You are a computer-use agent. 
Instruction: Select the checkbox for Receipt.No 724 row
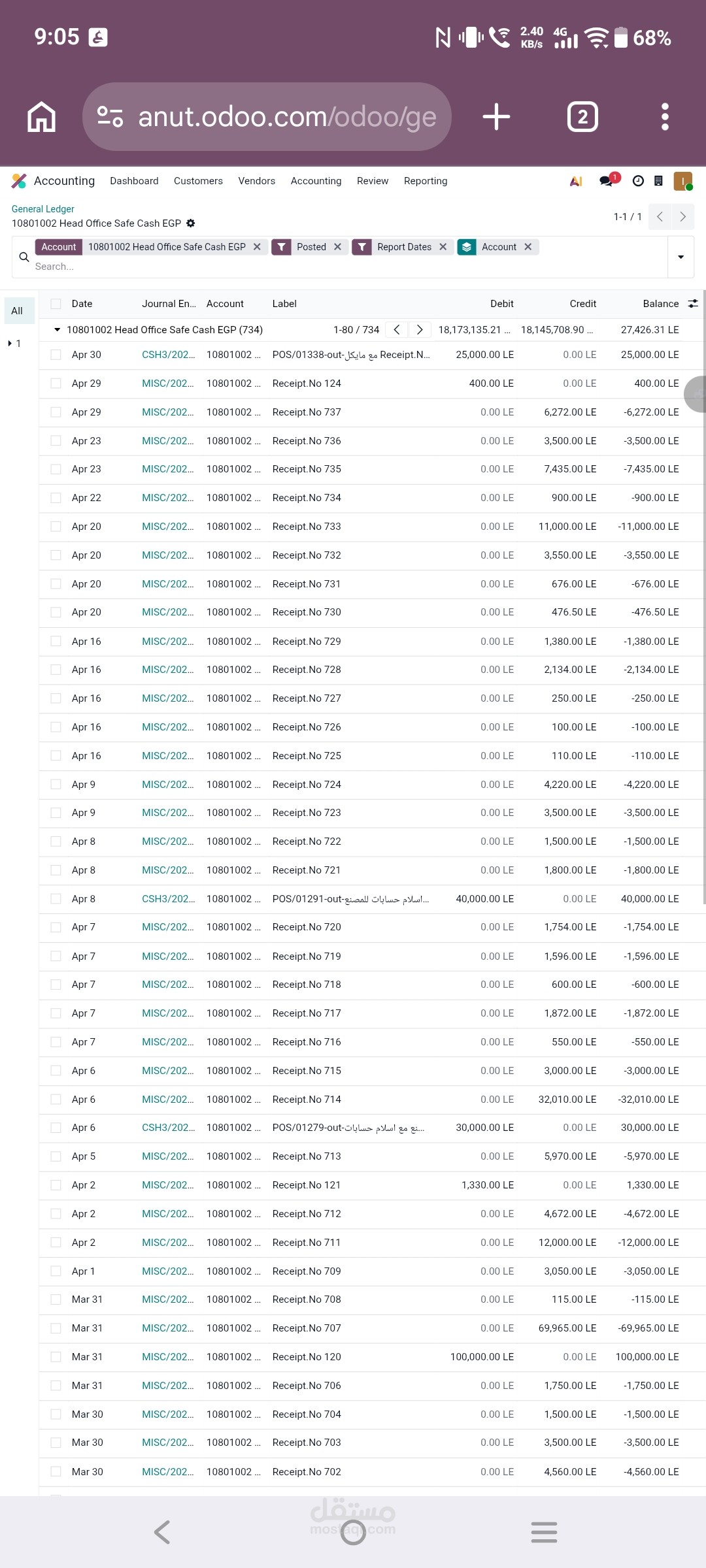[56, 785]
